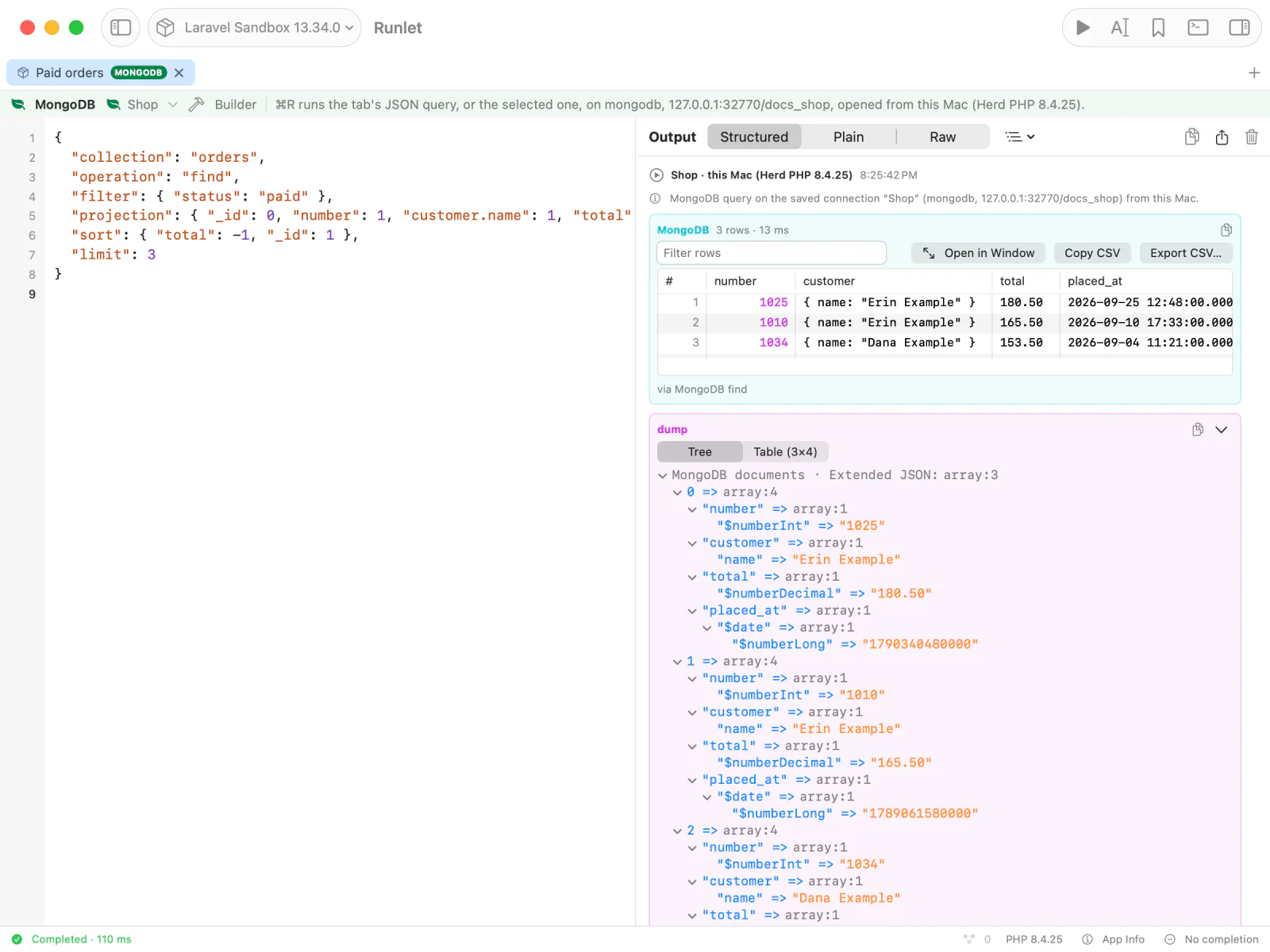This screenshot has width=1270, height=952.
Task: Open the terminal console icon
Action: [x=1198, y=28]
